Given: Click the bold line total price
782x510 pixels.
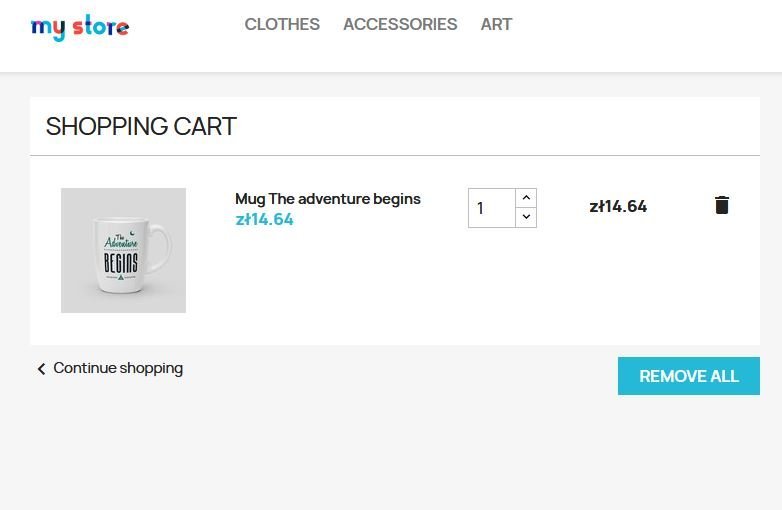Looking at the screenshot, I should [618, 206].
